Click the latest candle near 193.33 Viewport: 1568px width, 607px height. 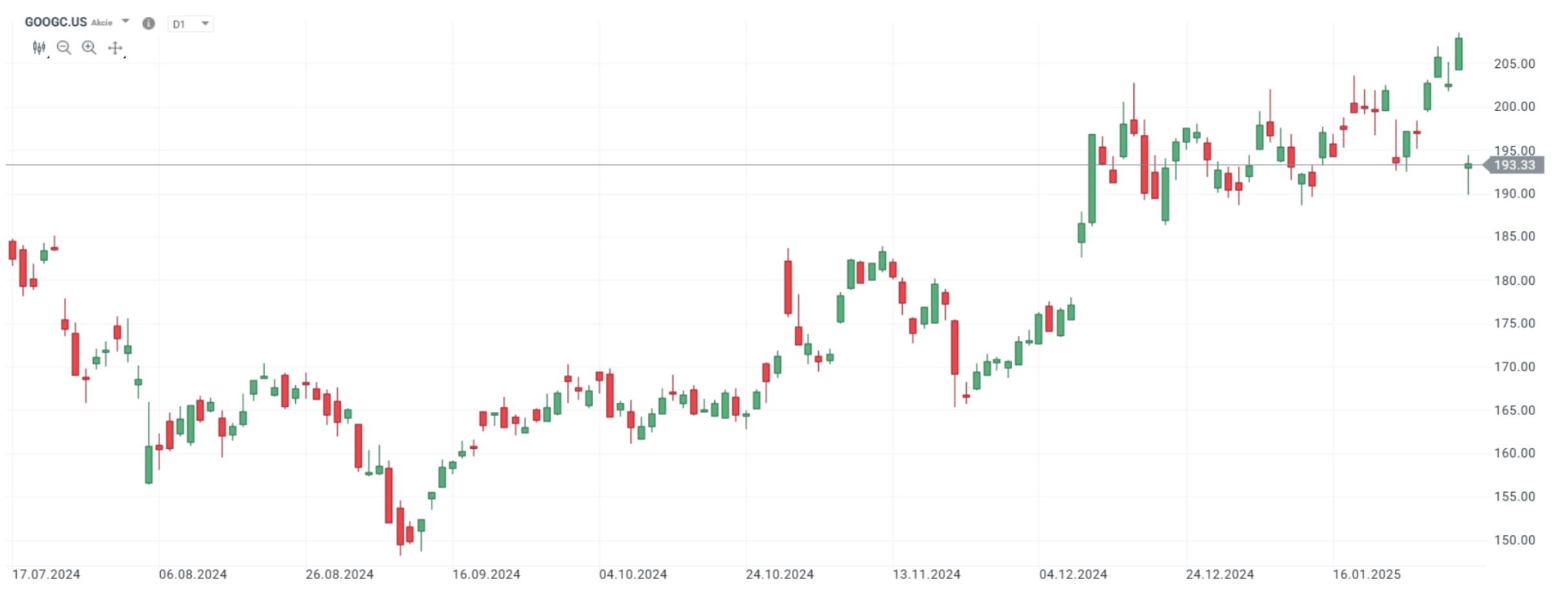1468,167
